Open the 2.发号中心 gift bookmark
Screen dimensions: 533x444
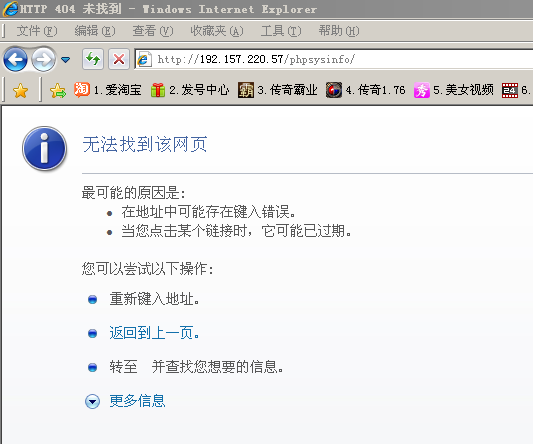pyautogui.click(x=190, y=90)
